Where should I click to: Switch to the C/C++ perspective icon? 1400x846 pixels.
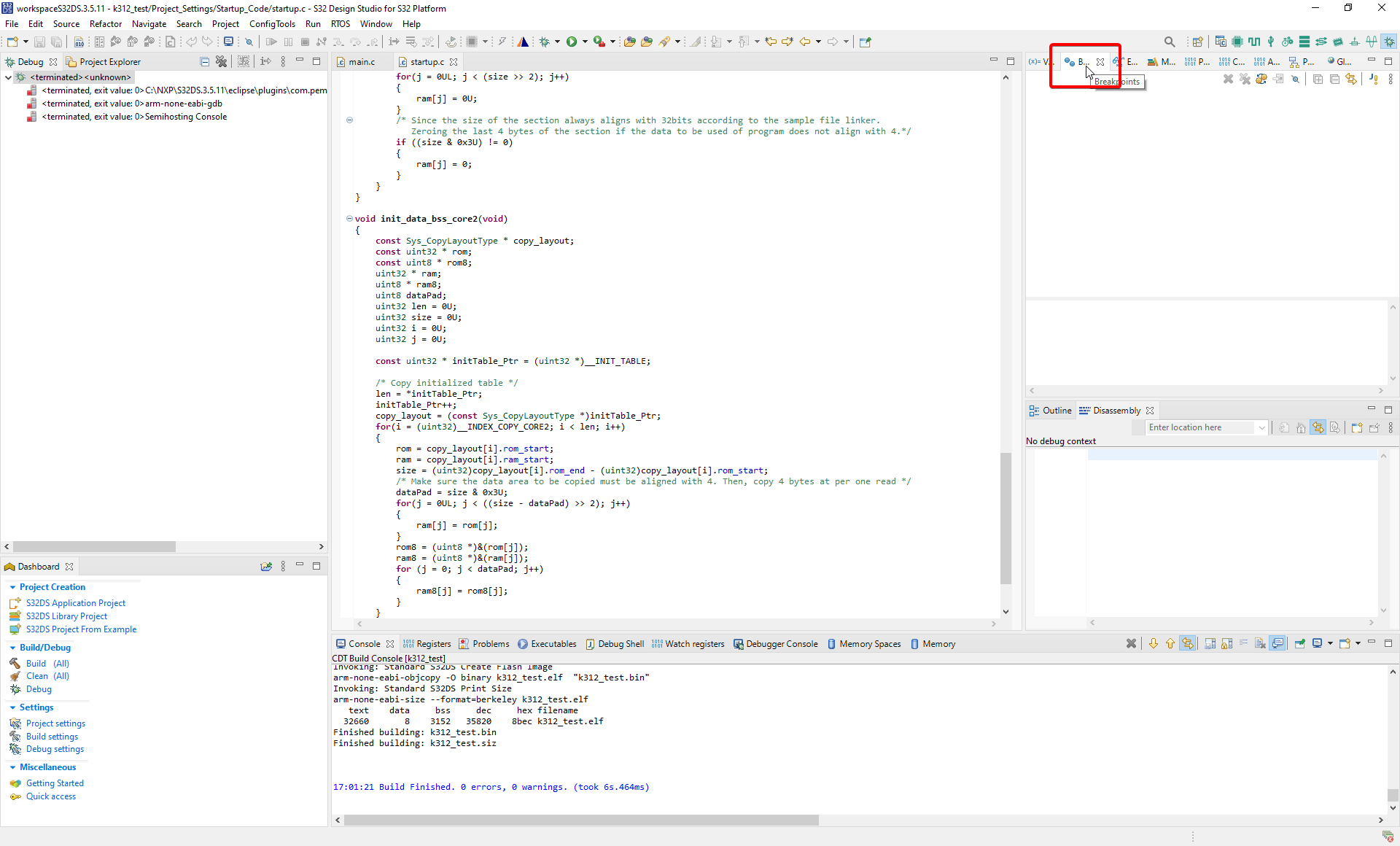pos(1221,42)
